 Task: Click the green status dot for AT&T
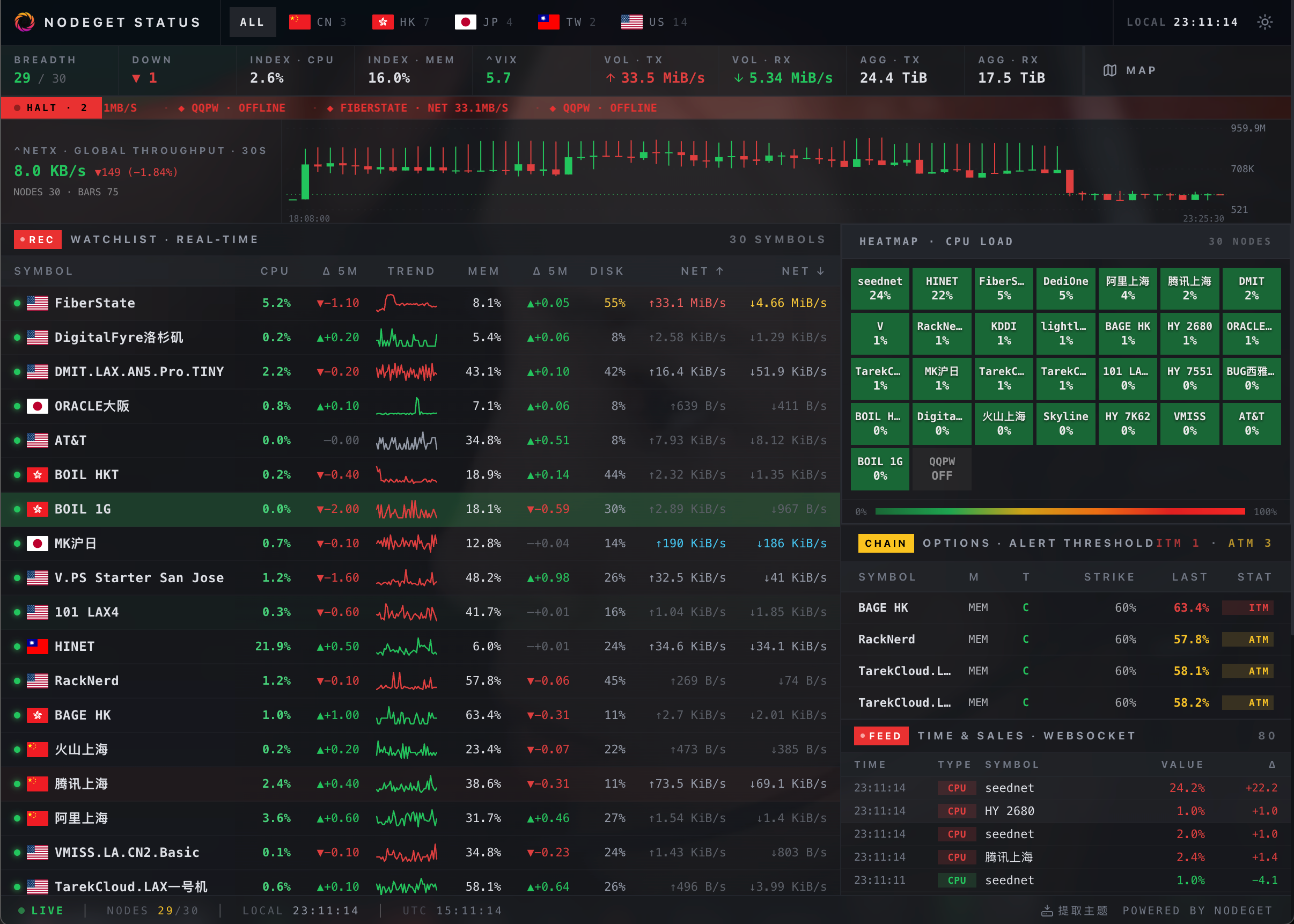[x=17, y=441]
